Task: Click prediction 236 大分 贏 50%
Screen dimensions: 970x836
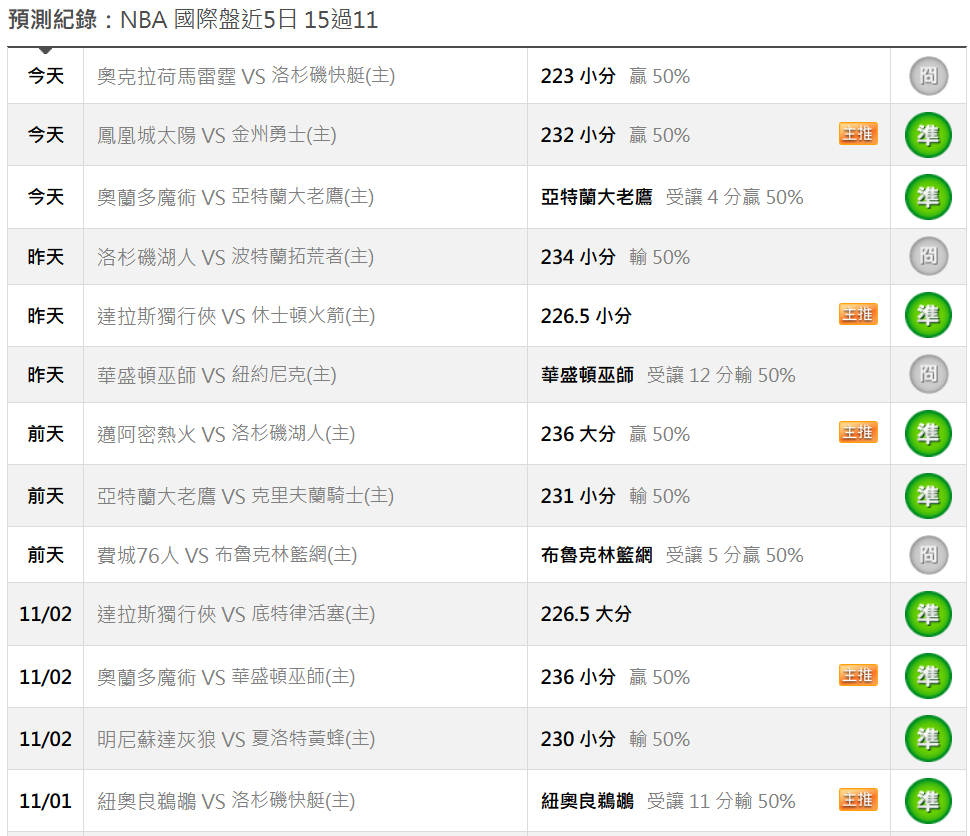Action: [x=616, y=434]
